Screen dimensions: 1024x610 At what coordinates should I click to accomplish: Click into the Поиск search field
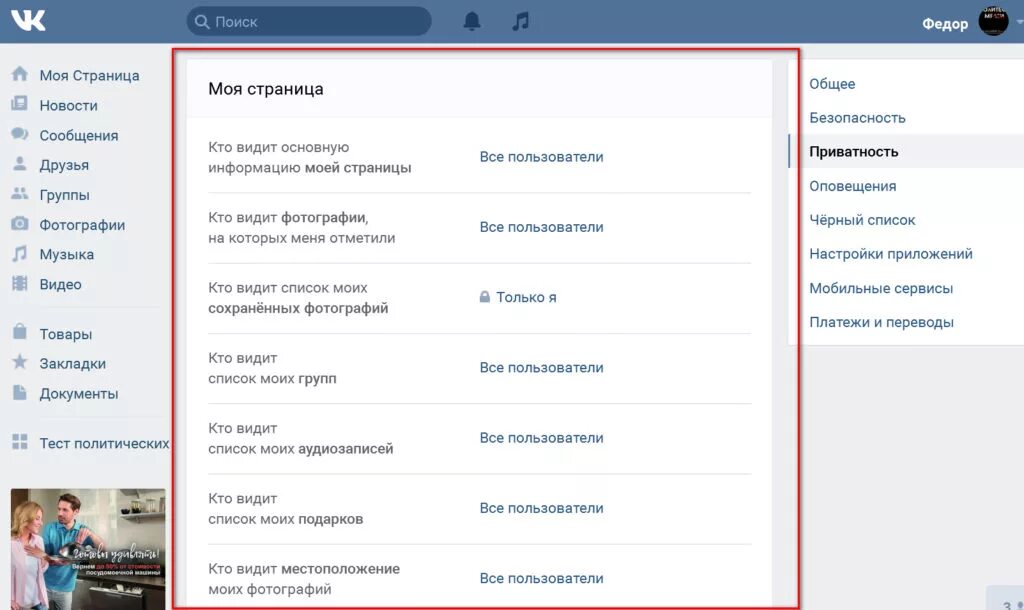pyautogui.click(x=309, y=22)
